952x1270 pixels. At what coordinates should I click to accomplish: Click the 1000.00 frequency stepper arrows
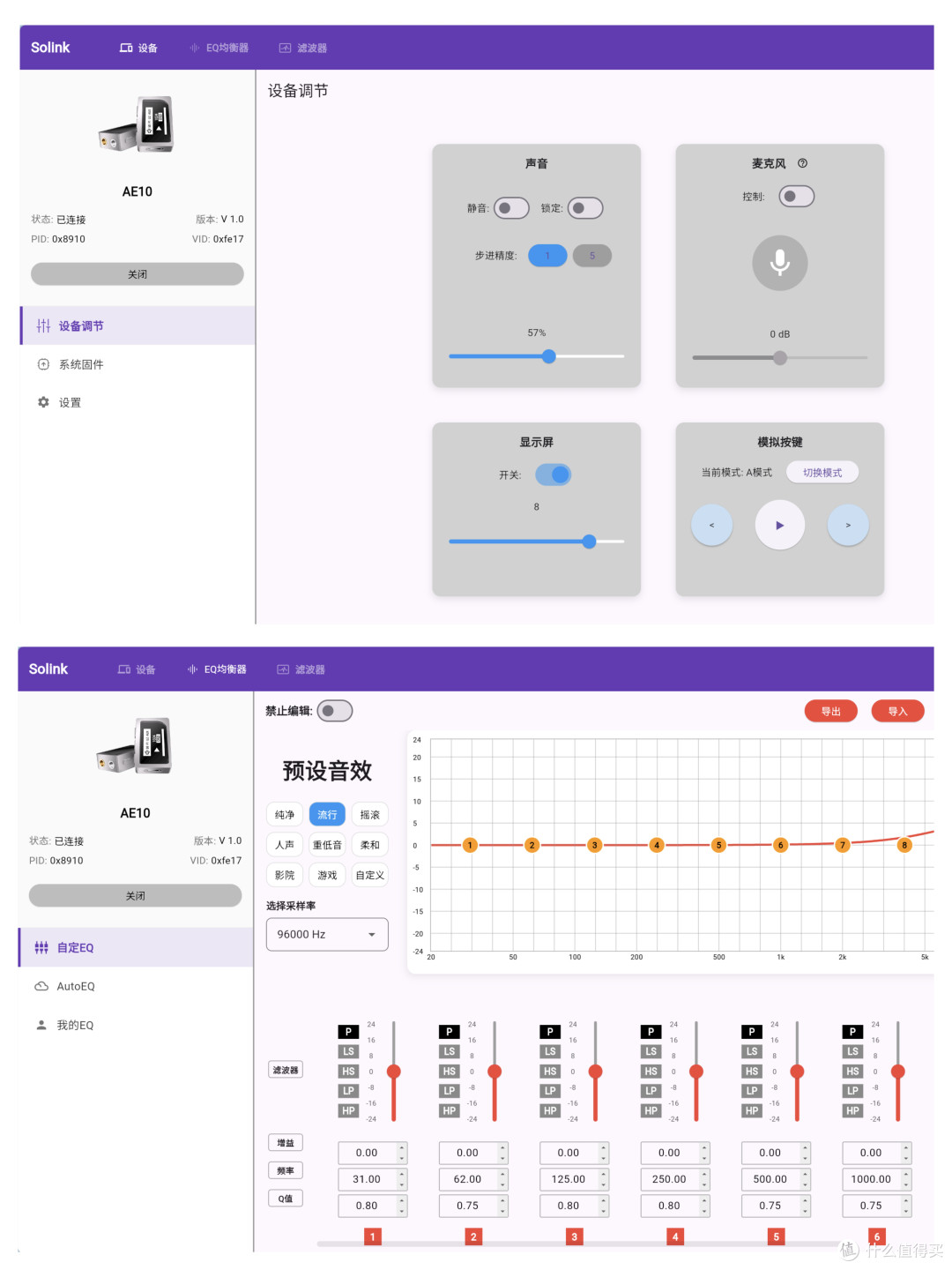point(906,1179)
